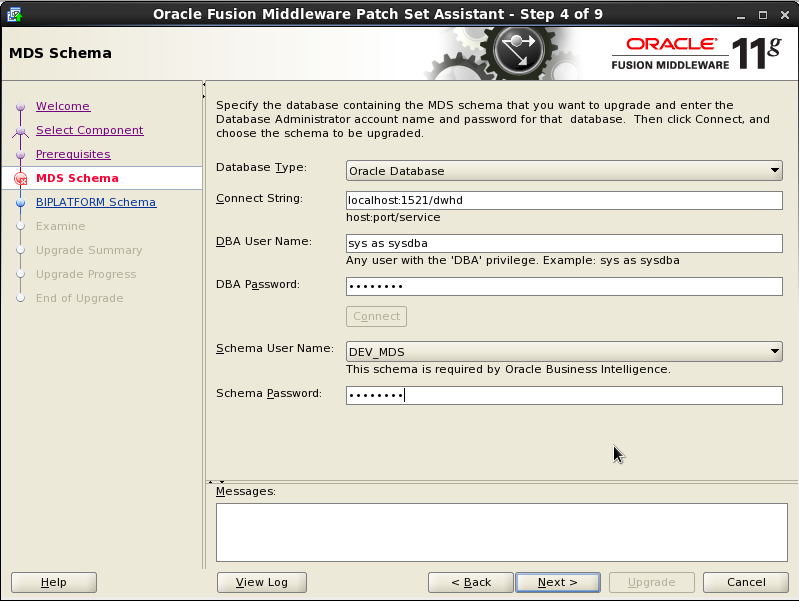The width and height of the screenshot is (799, 601).
Task: Go to Select Component step
Action: (x=90, y=130)
